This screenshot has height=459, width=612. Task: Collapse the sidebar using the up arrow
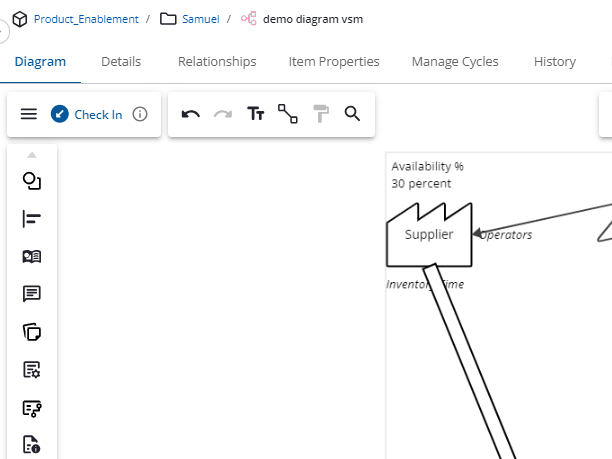pos(32,155)
